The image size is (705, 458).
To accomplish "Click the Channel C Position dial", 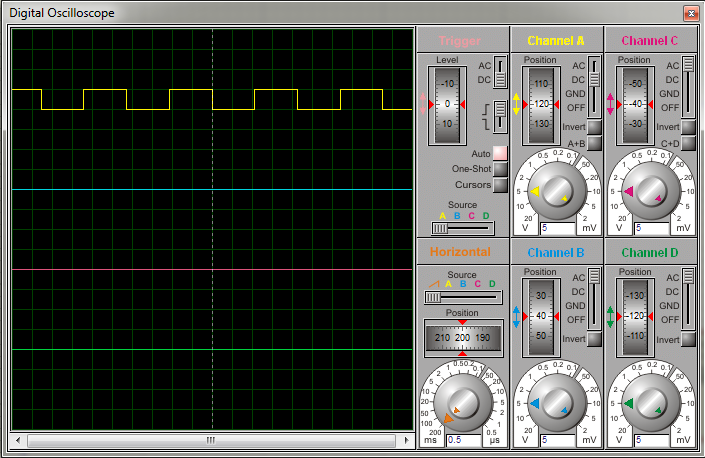I will pyautogui.click(x=635, y=106).
